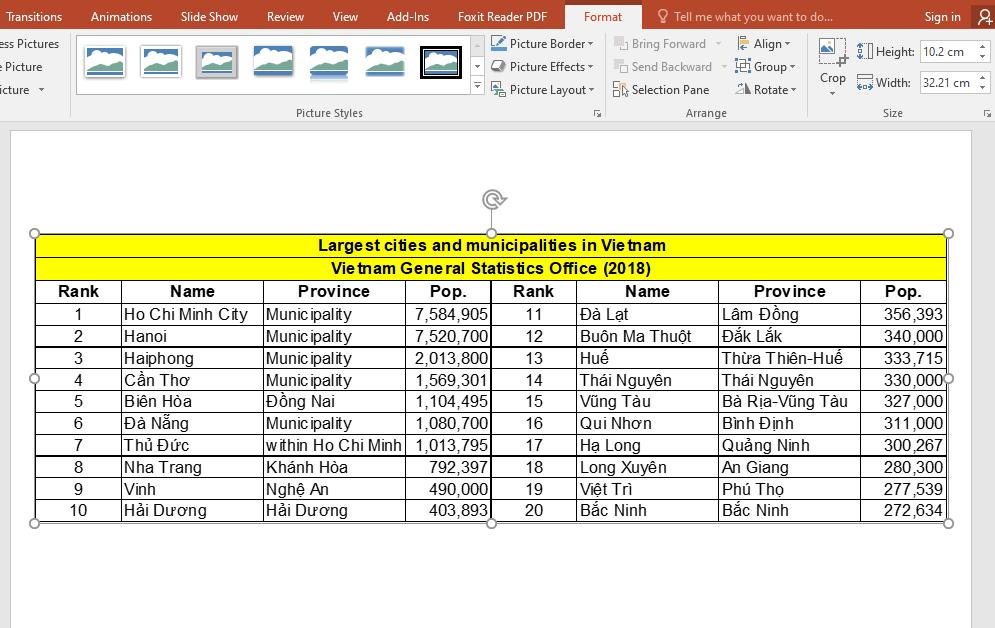Viewport: 995px width, 628px height.
Task: Open the Align dropdown
Action: click(764, 44)
